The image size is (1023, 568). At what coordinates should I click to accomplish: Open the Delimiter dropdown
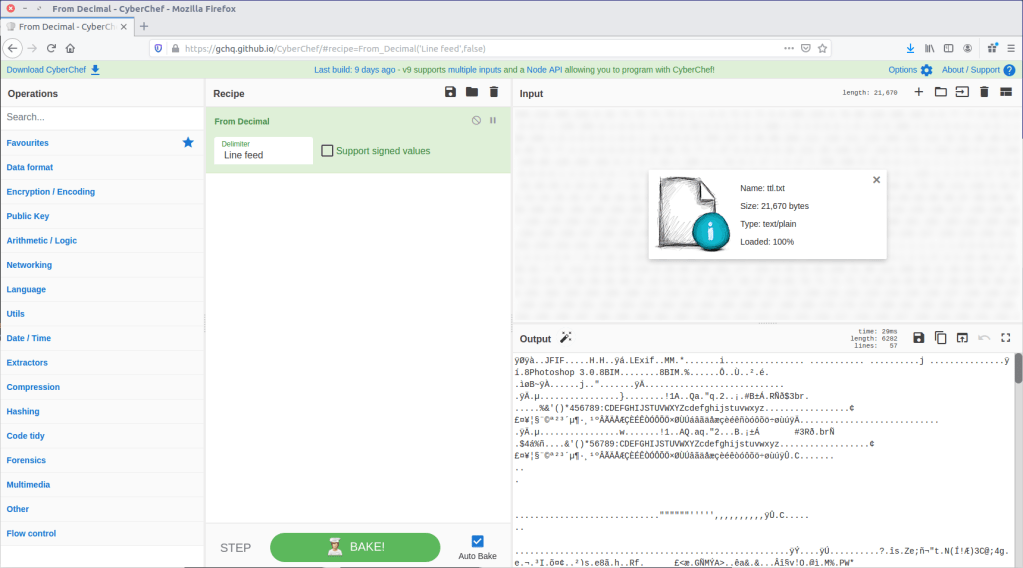263,155
